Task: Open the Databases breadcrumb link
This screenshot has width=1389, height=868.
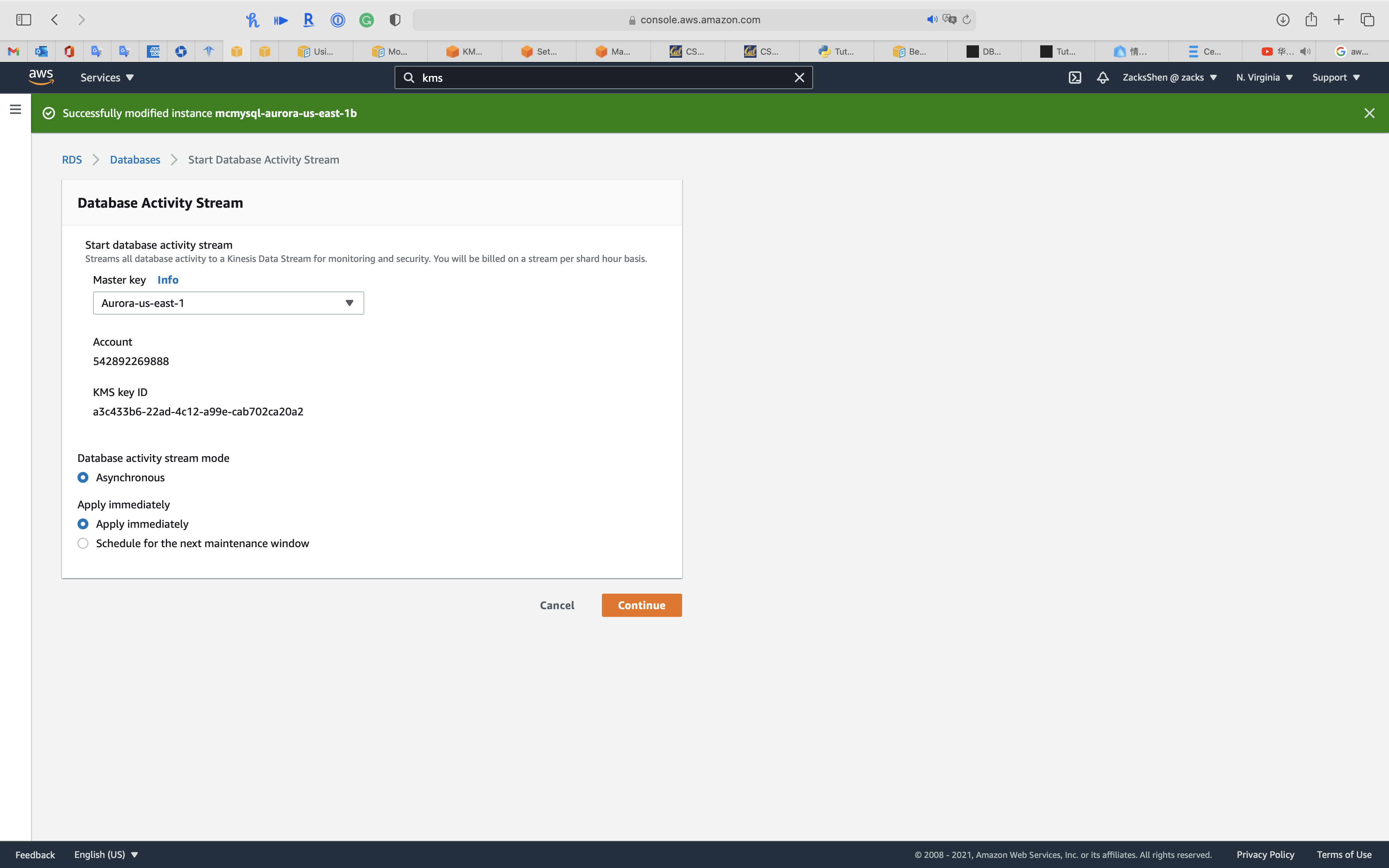Action: click(x=135, y=160)
